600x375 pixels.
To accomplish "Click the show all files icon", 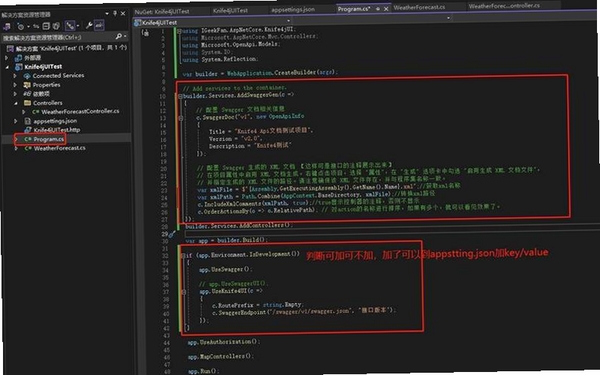I will [x=56, y=26].
